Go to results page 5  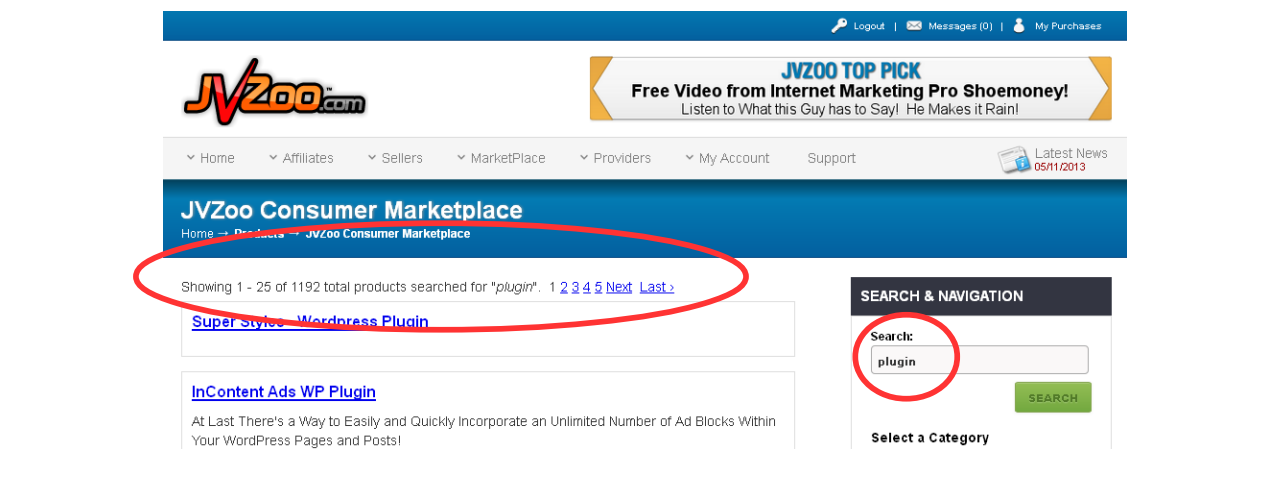[598, 287]
